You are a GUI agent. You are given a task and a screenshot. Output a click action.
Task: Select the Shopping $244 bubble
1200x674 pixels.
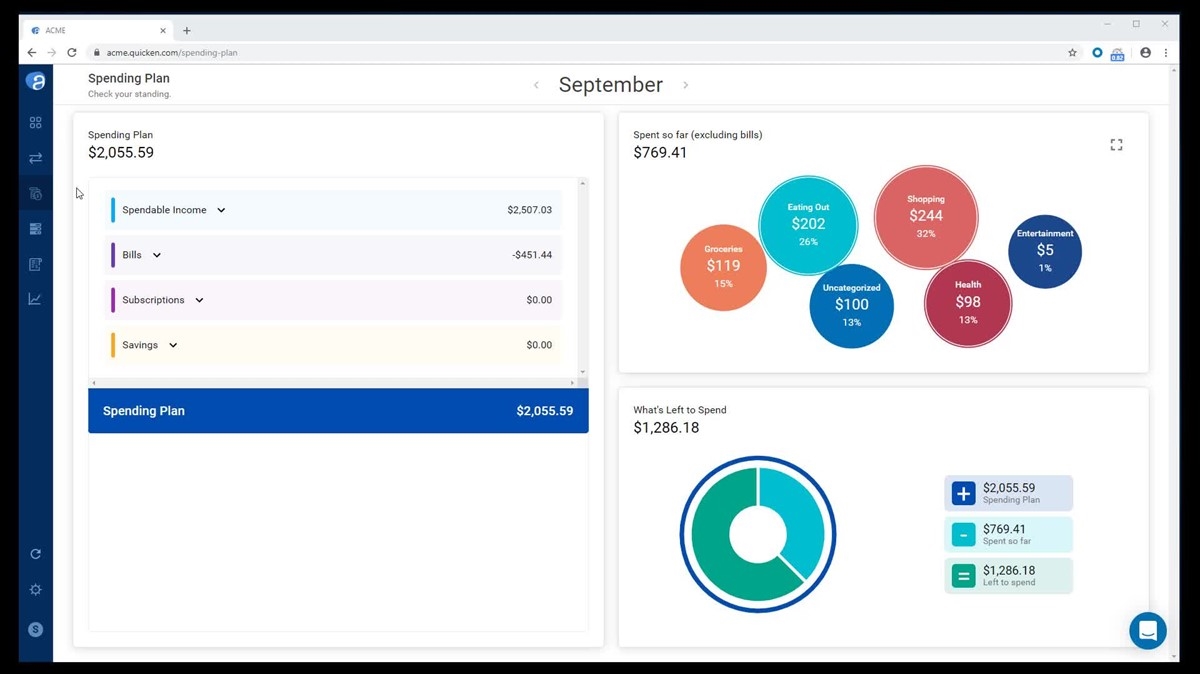925,217
